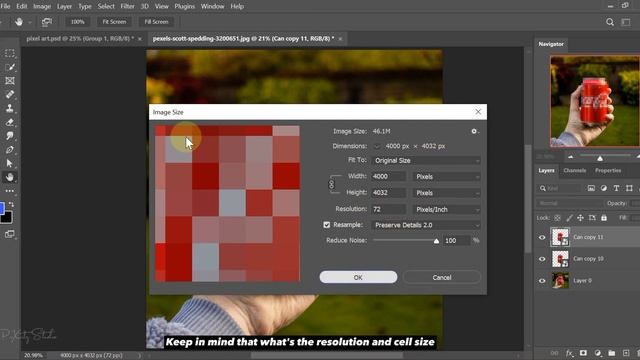The height and width of the screenshot is (360, 640).
Task: Open the Filter menu
Action: pos(127,7)
